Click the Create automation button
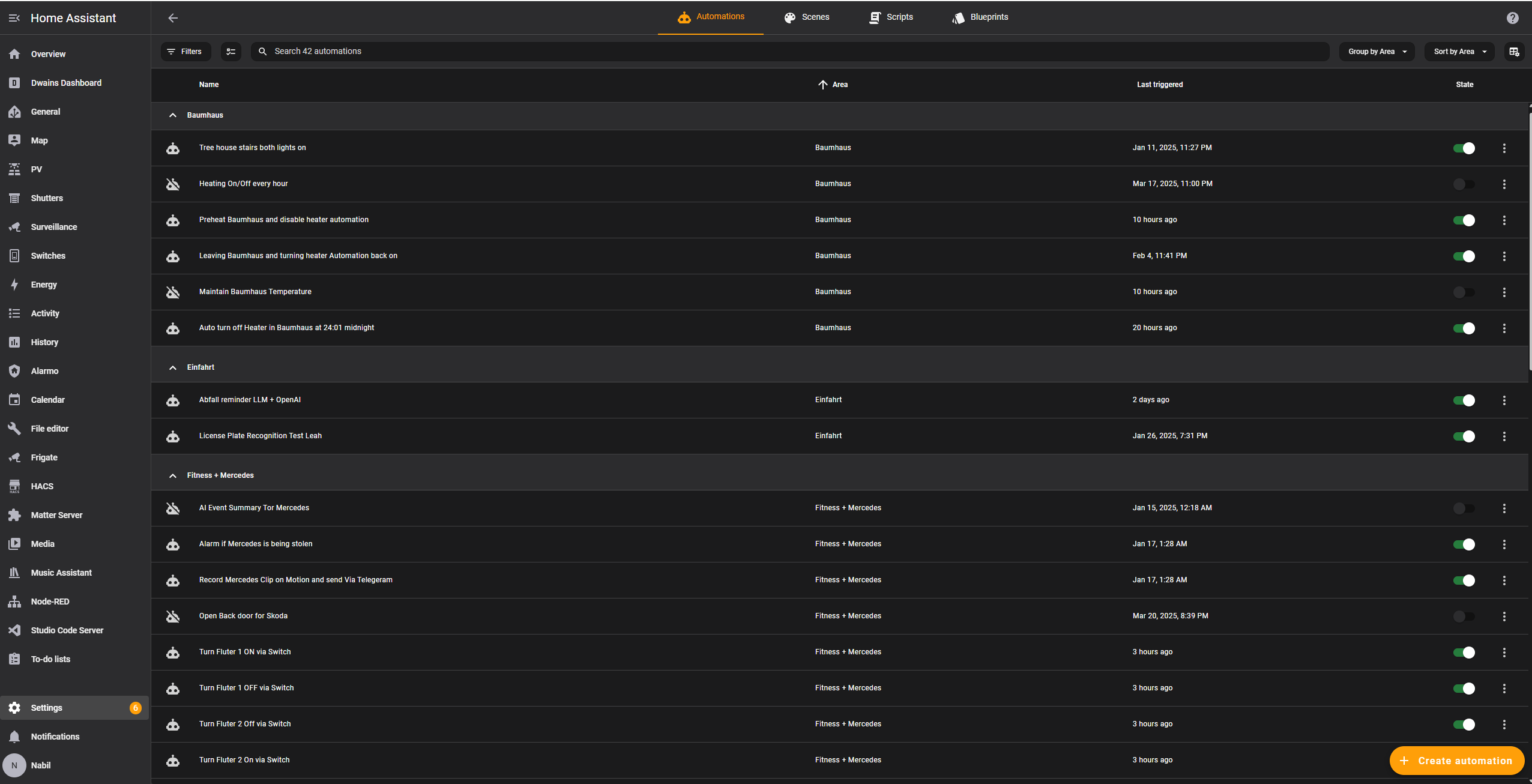 (x=1457, y=760)
